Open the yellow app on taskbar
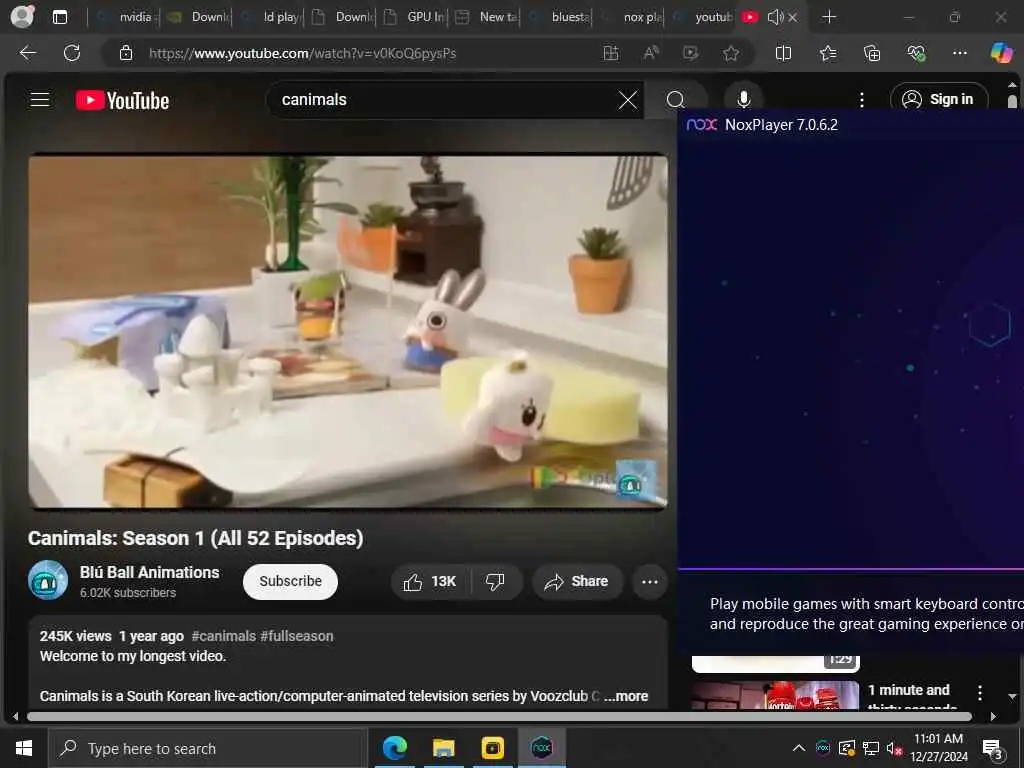Screen dimensions: 1024x768 click(492, 748)
